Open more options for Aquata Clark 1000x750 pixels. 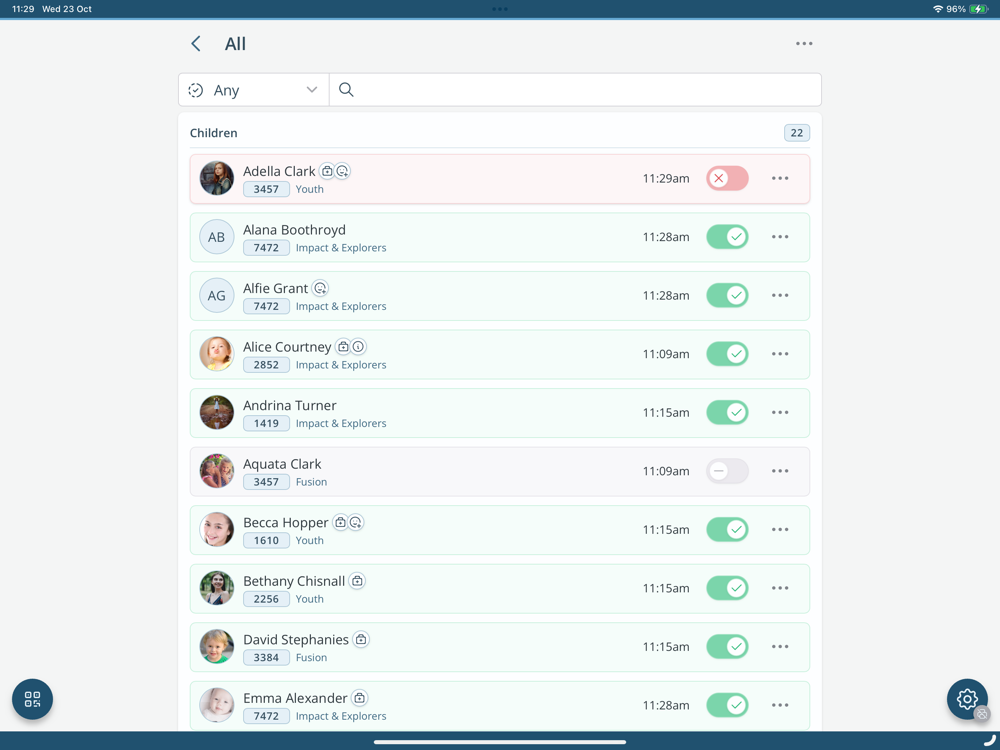[x=780, y=471]
